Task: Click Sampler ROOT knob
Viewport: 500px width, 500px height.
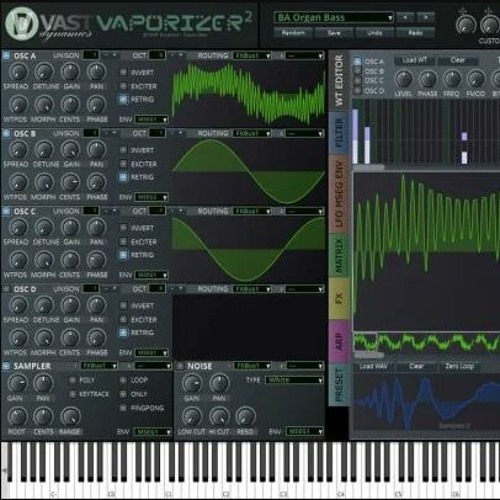Action: pyautogui.click(x=17, y=416)
